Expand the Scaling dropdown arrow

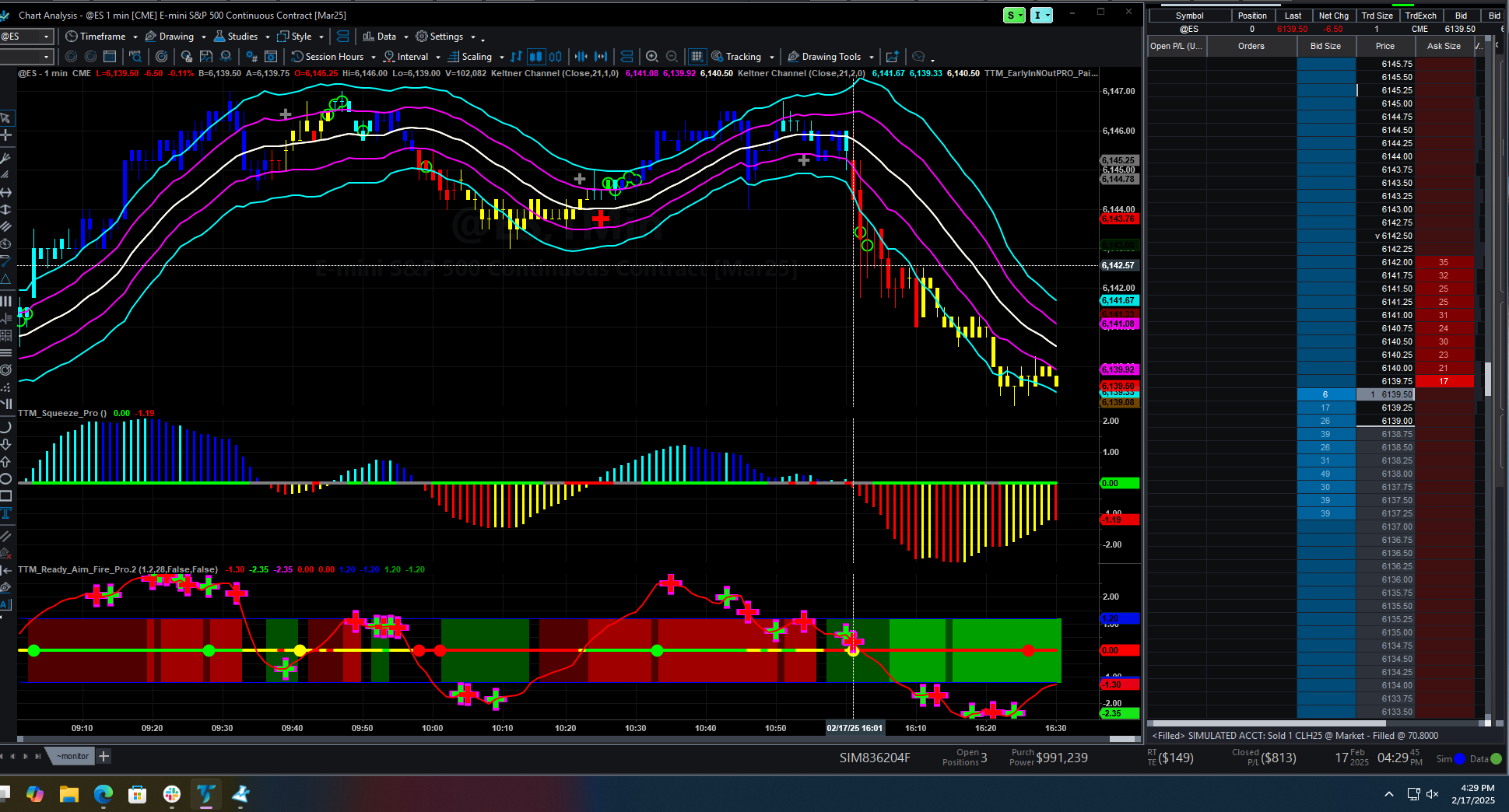point(501,57)
